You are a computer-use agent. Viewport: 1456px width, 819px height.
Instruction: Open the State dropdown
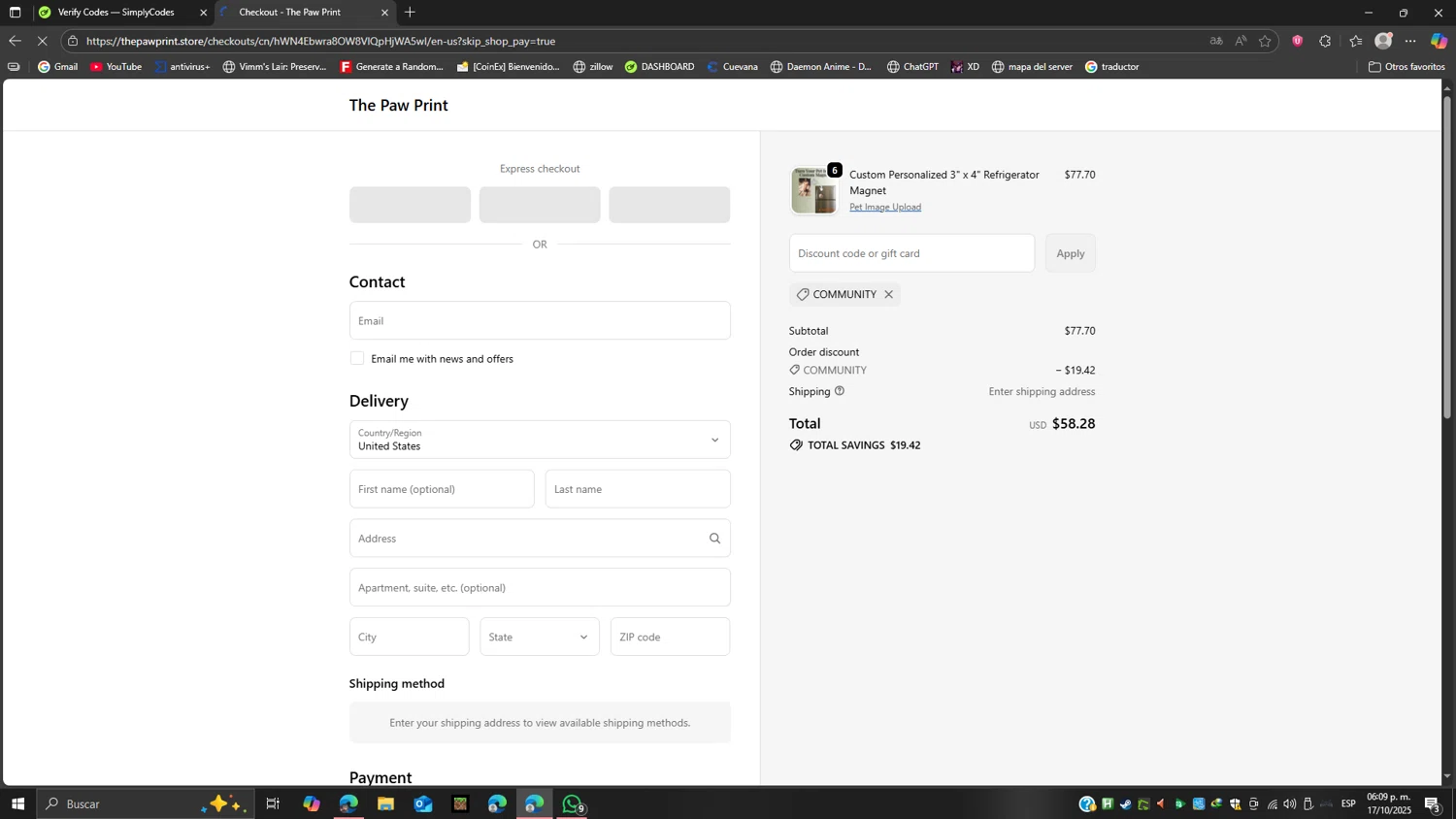point(540,637)
